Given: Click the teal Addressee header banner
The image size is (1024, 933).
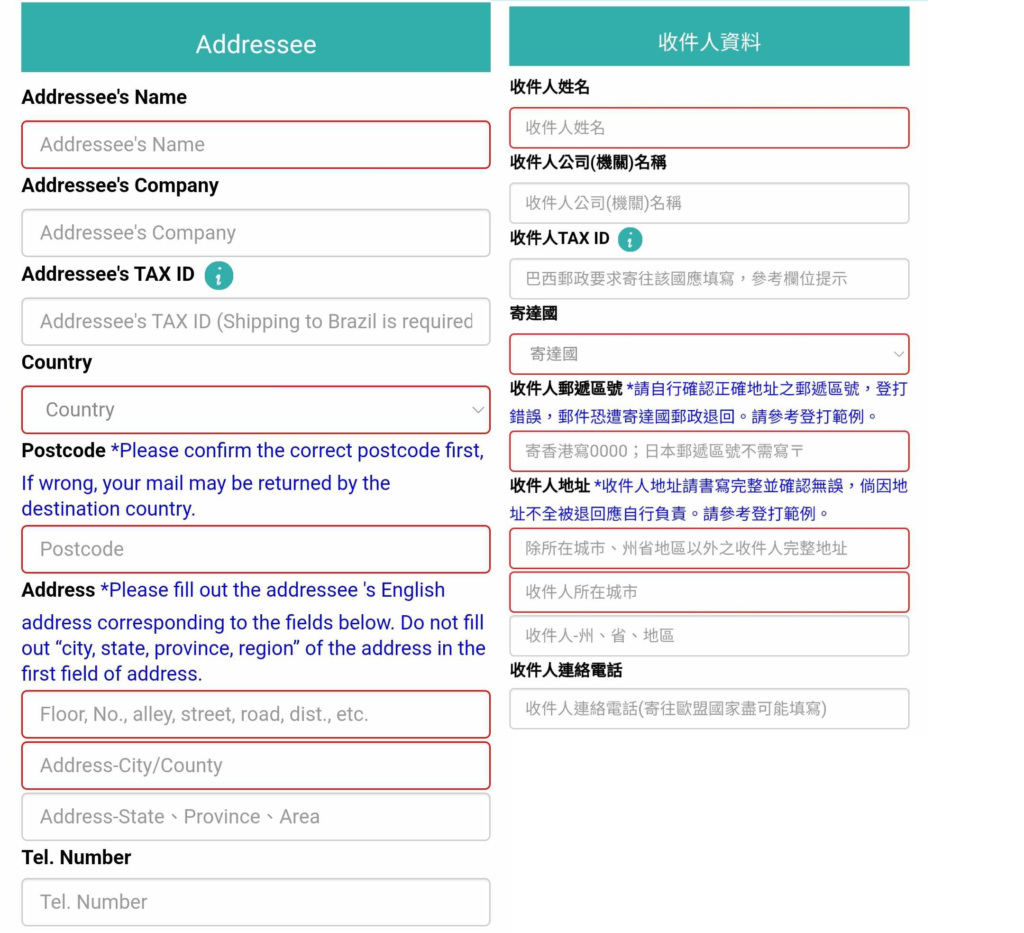Looking at the screenshot, I should coord(256,44).
